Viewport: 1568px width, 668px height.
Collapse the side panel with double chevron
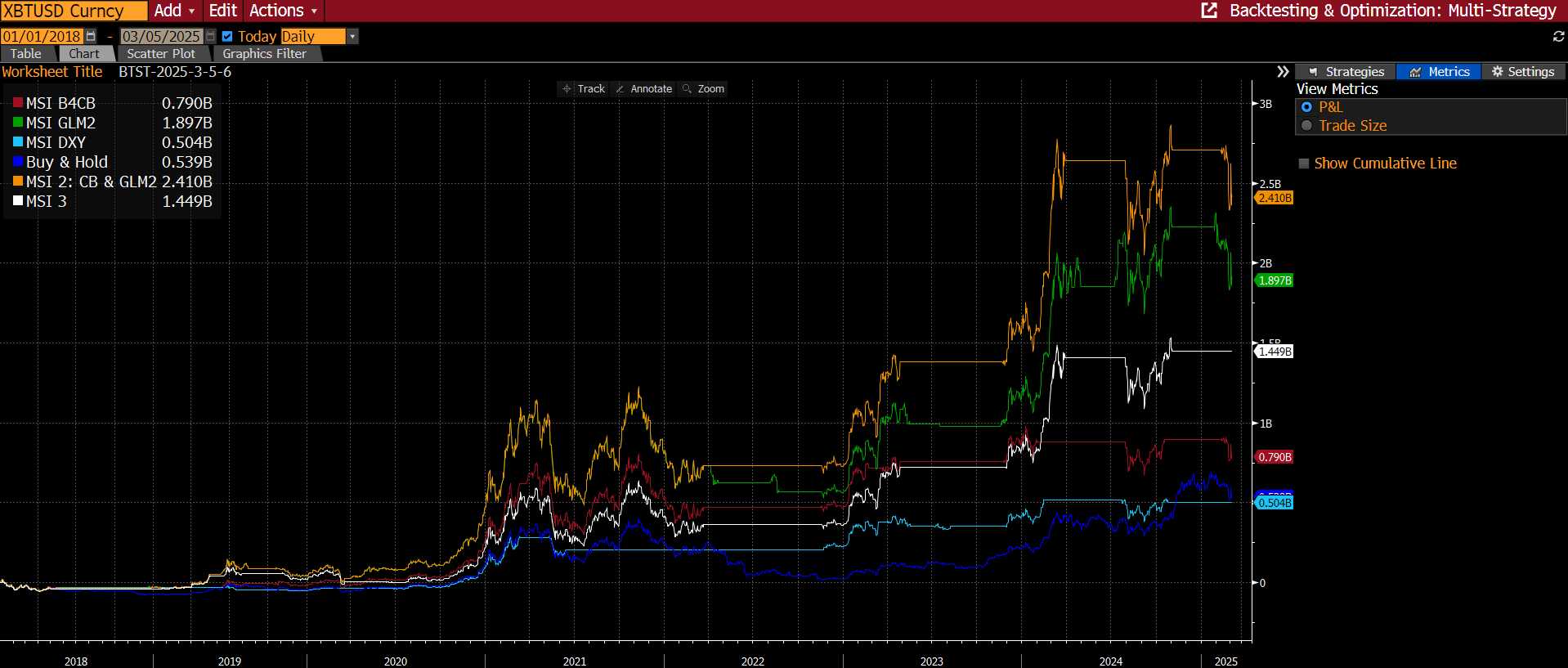pyautogui.click(x=1283, y=72)
